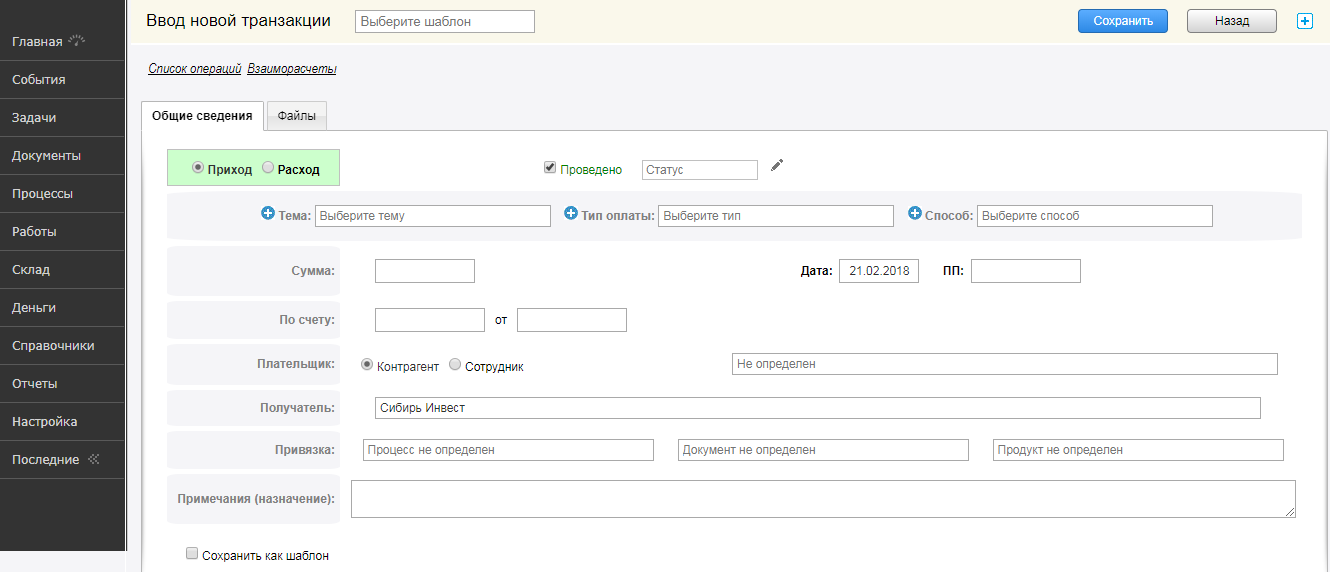This screenshot has height=572, width=1330.
Task: Click the pencil edit icon near Статус
Action: tap(777, 166)
